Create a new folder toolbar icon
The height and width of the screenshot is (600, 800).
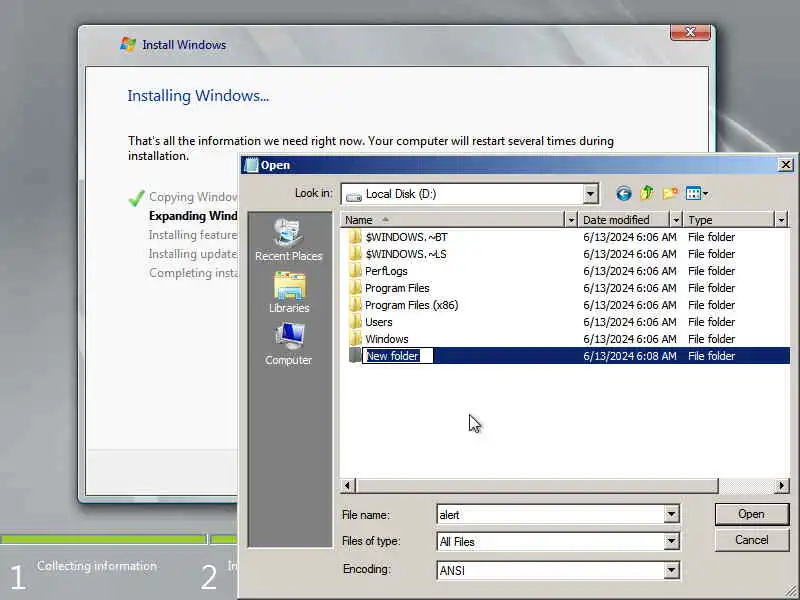tap(670, 193)
